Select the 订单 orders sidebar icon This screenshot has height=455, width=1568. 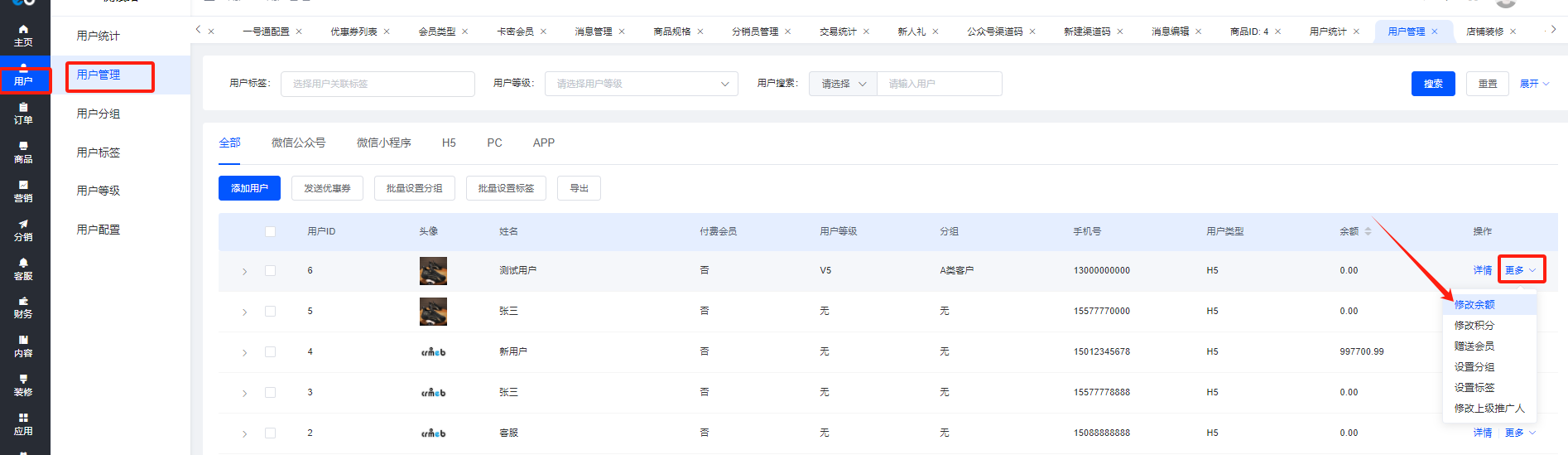click(23, 114)
